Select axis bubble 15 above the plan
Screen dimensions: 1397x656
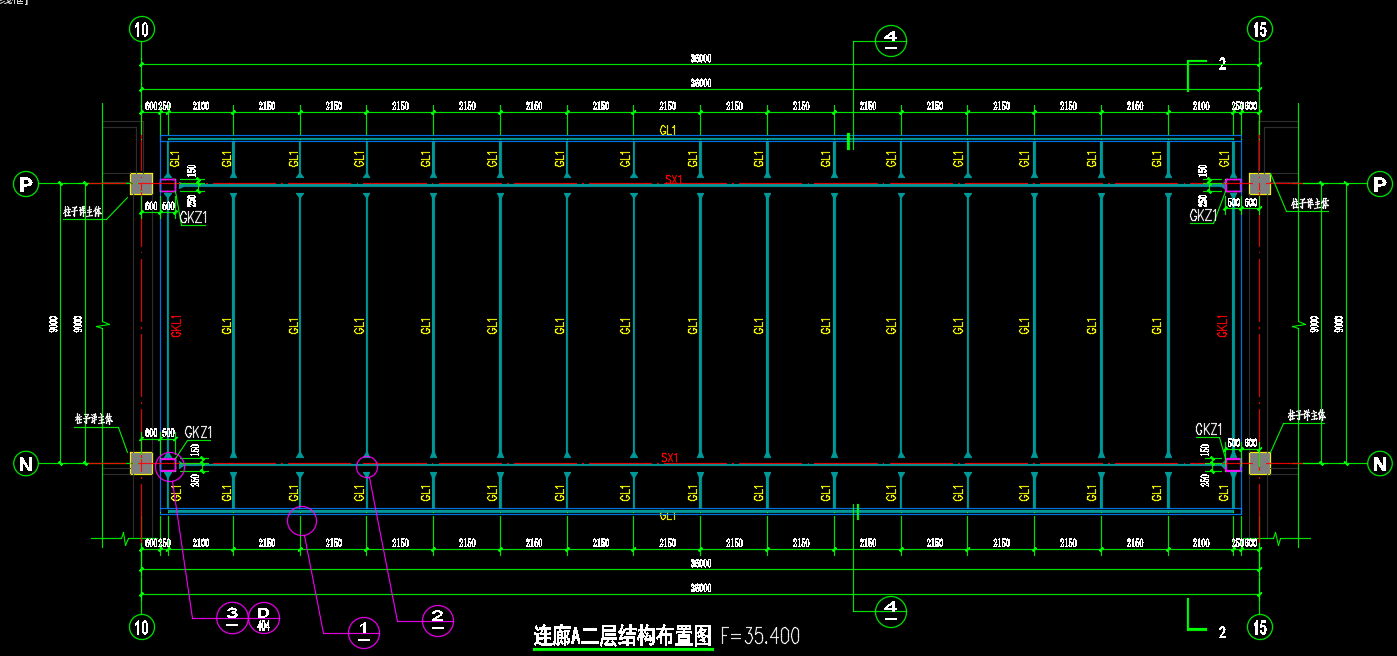pos(1259,29)
